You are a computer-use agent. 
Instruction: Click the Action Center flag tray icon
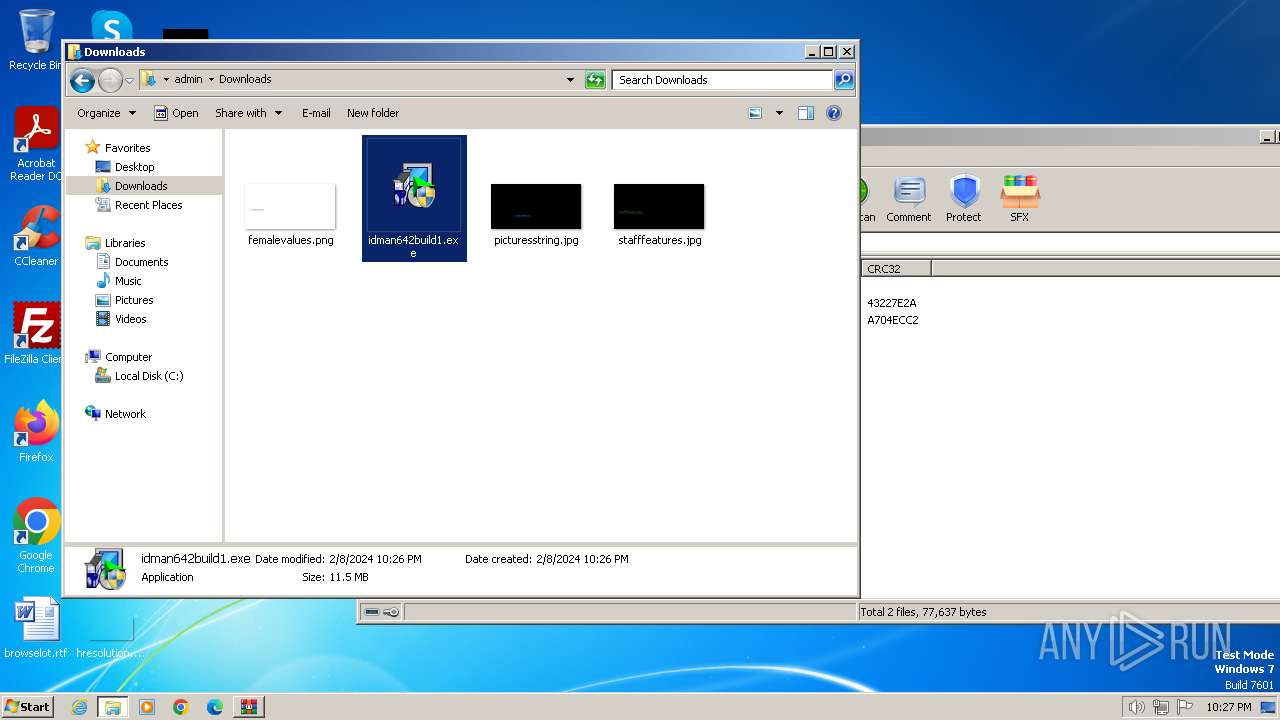1184,707
